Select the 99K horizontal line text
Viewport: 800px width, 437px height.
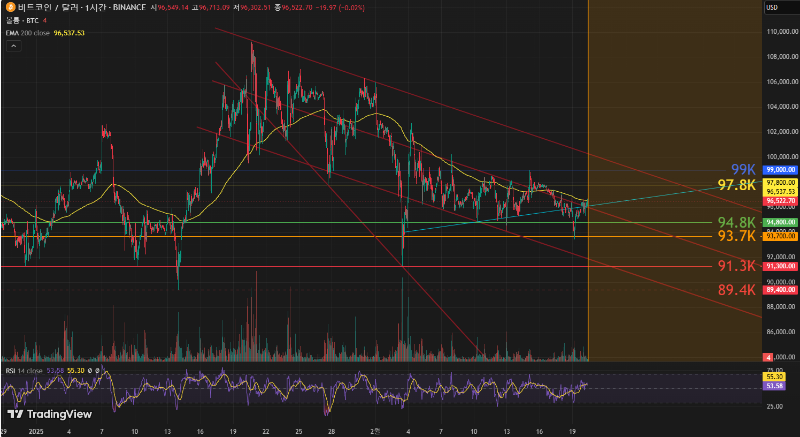(x=742, y=169)
